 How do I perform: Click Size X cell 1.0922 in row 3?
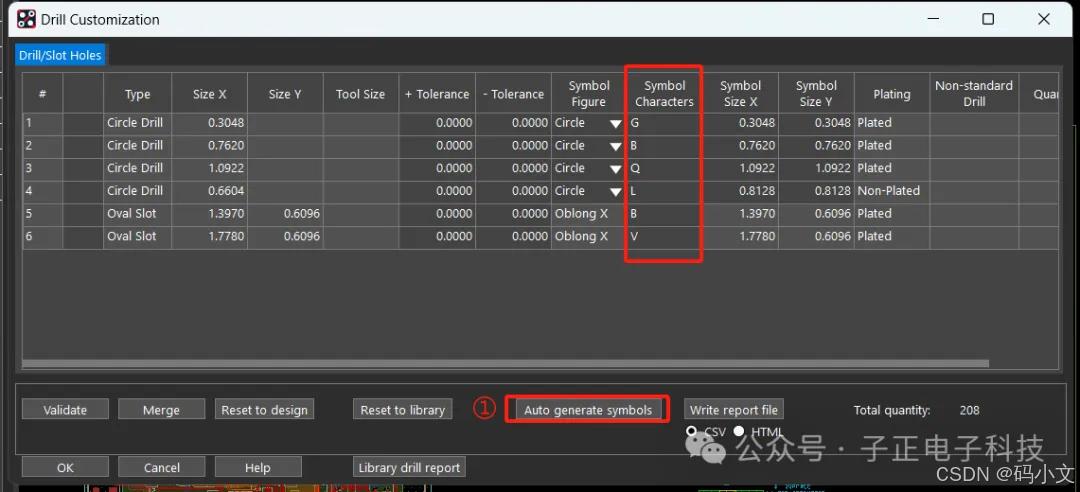209,169
